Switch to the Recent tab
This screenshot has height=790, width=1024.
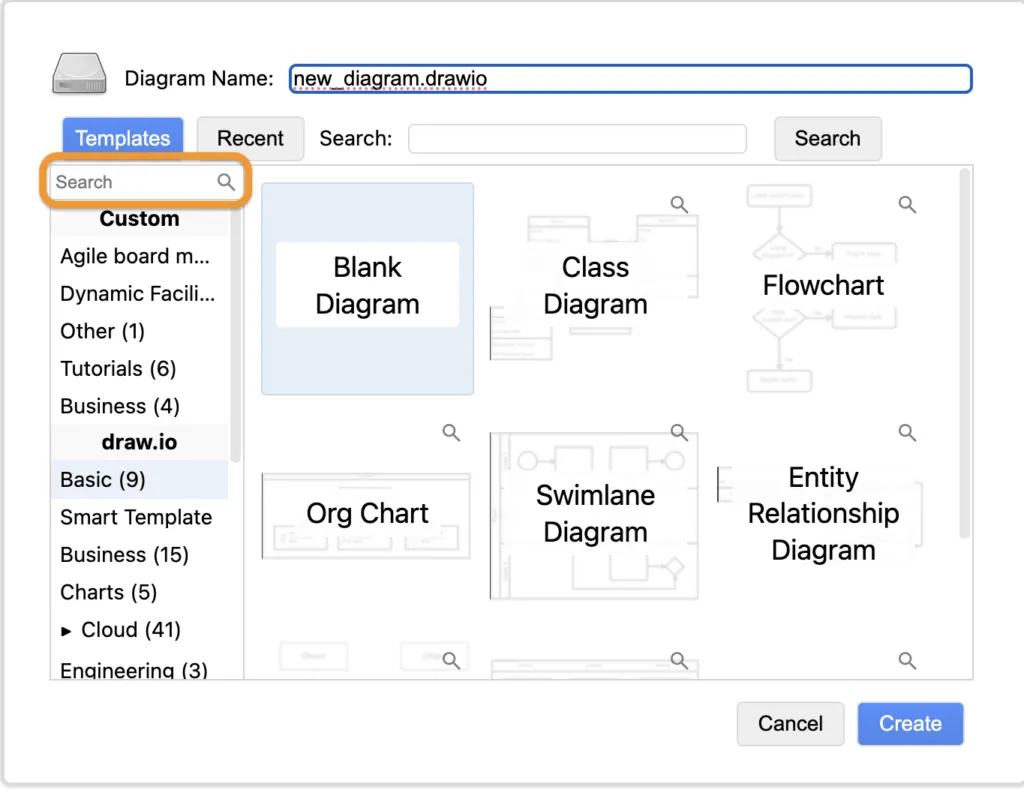[x=250, y=138]
